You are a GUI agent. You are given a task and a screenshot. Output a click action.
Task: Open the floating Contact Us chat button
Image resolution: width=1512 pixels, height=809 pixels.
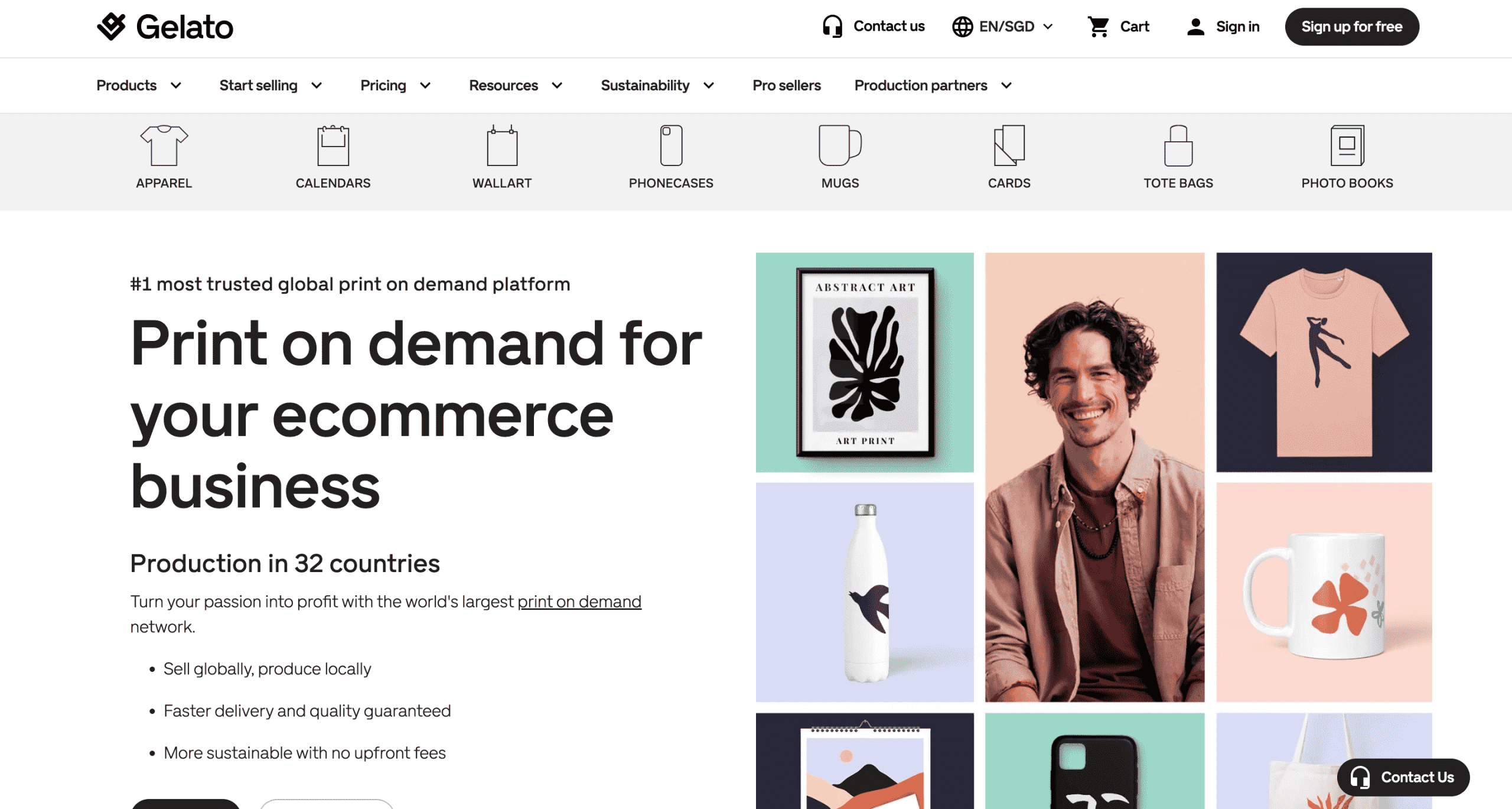coord(1403,777)
